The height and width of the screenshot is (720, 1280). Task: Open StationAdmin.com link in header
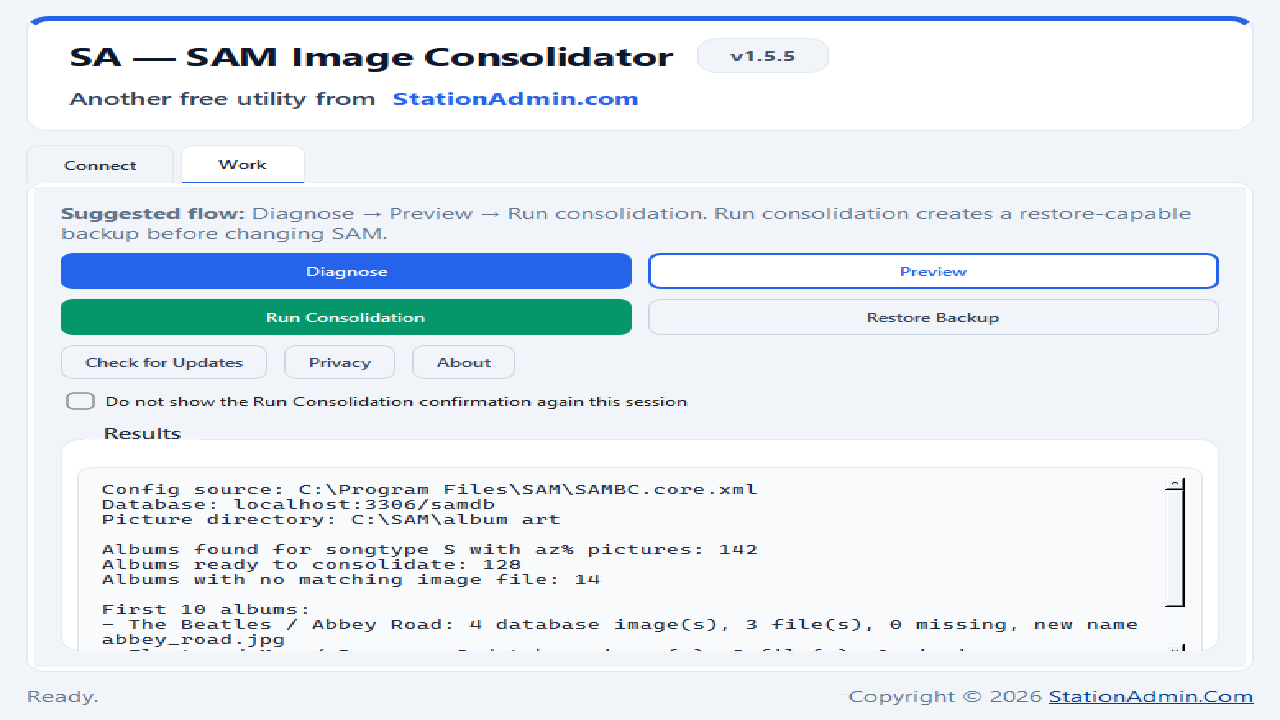[x=515, y=99]
